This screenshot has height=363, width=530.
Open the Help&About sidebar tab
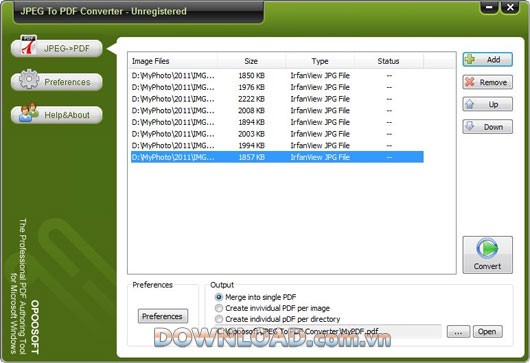tap(57, 115)
